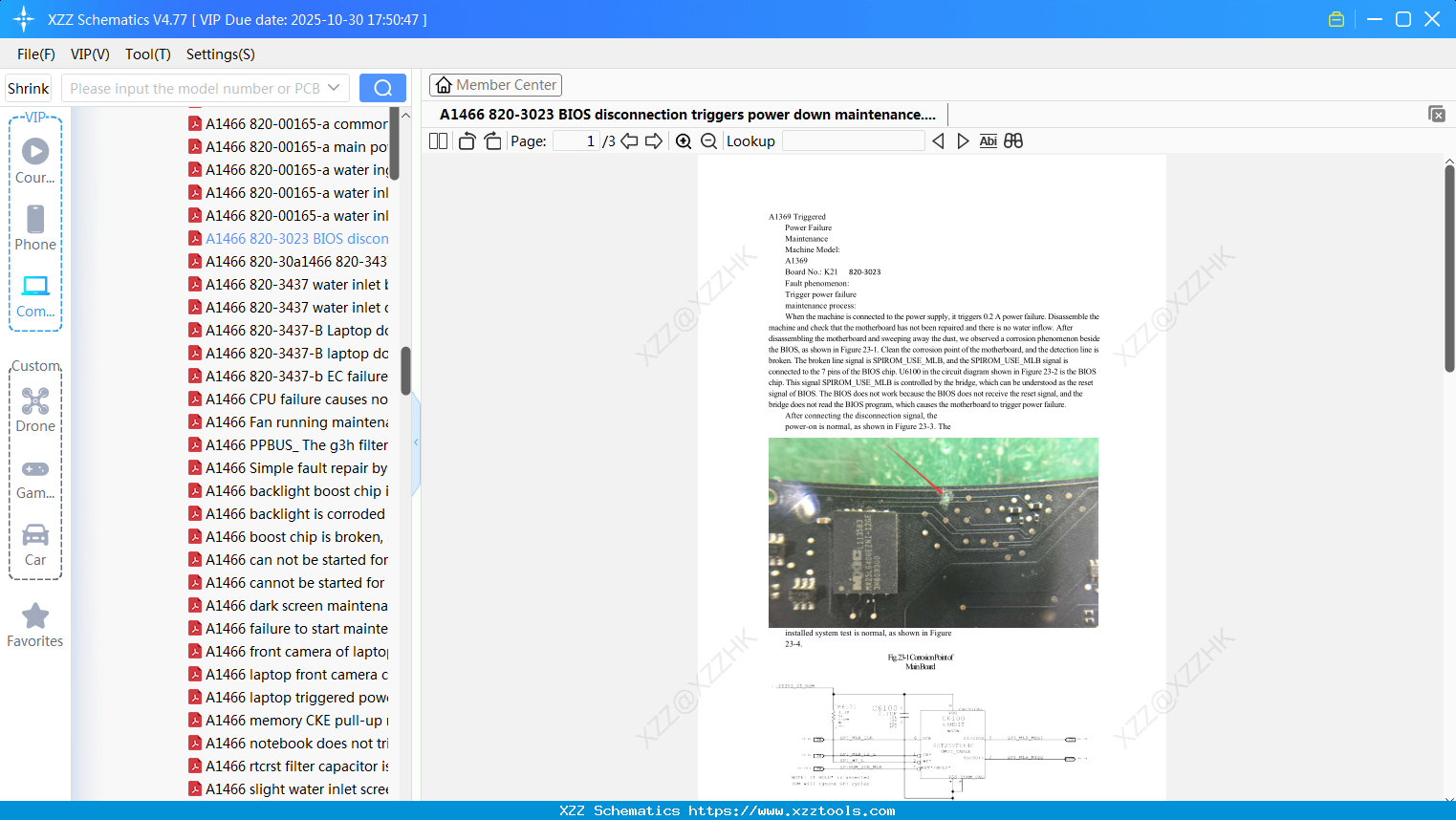Click the document viewer vertical scrollbar
Viewport: 1456px width, 820px height.
[1449, 269]
